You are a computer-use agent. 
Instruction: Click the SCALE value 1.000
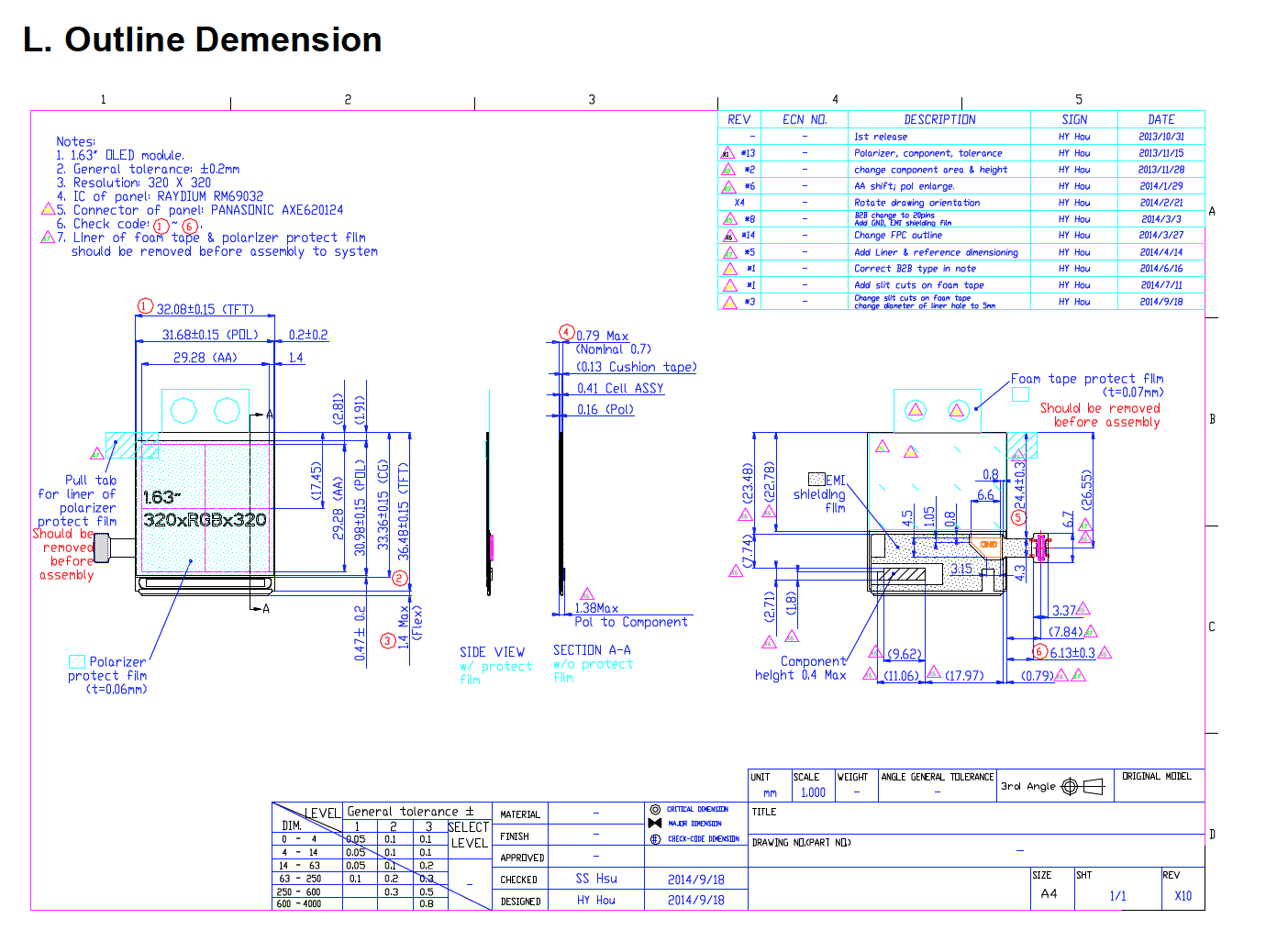coord(813,793)
